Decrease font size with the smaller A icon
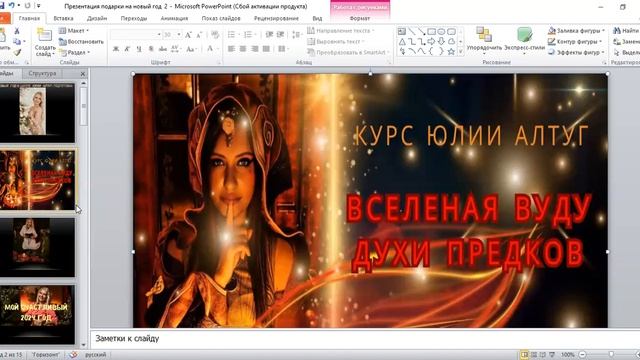This screenshot has height=360, width=640. click(x=199, y=35)
